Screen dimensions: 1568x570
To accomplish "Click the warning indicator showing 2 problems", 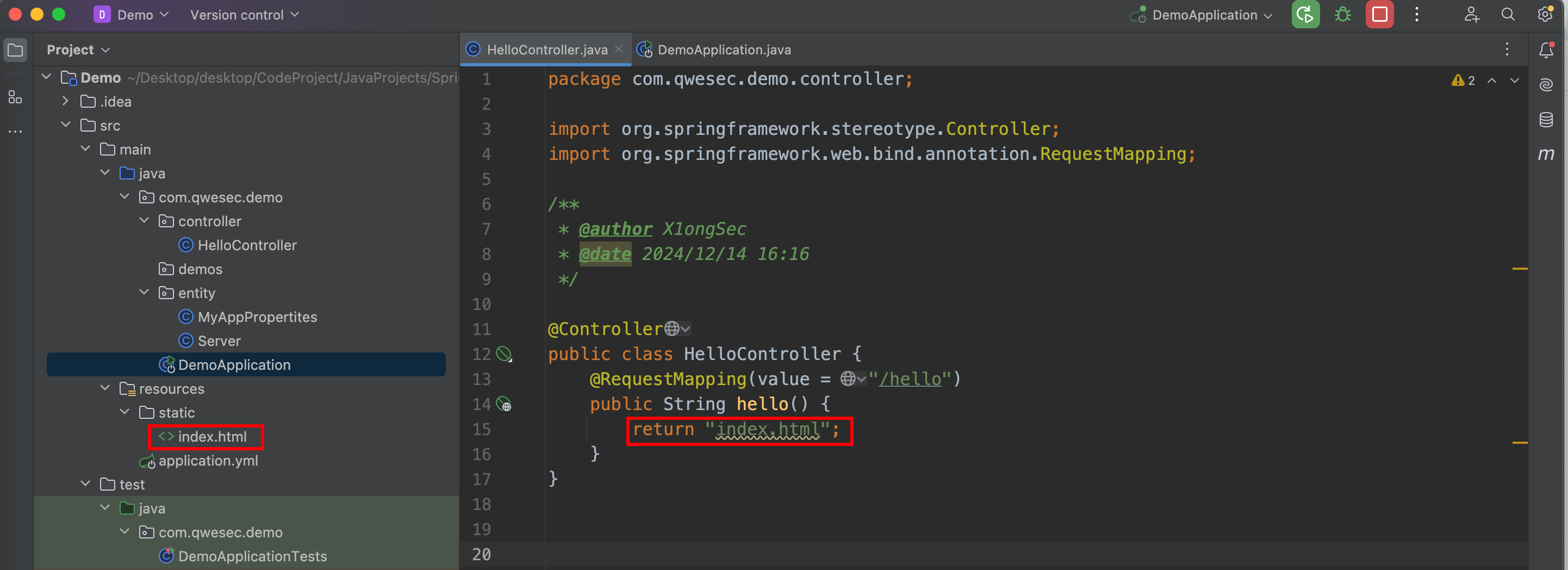I will [1463, 80].
